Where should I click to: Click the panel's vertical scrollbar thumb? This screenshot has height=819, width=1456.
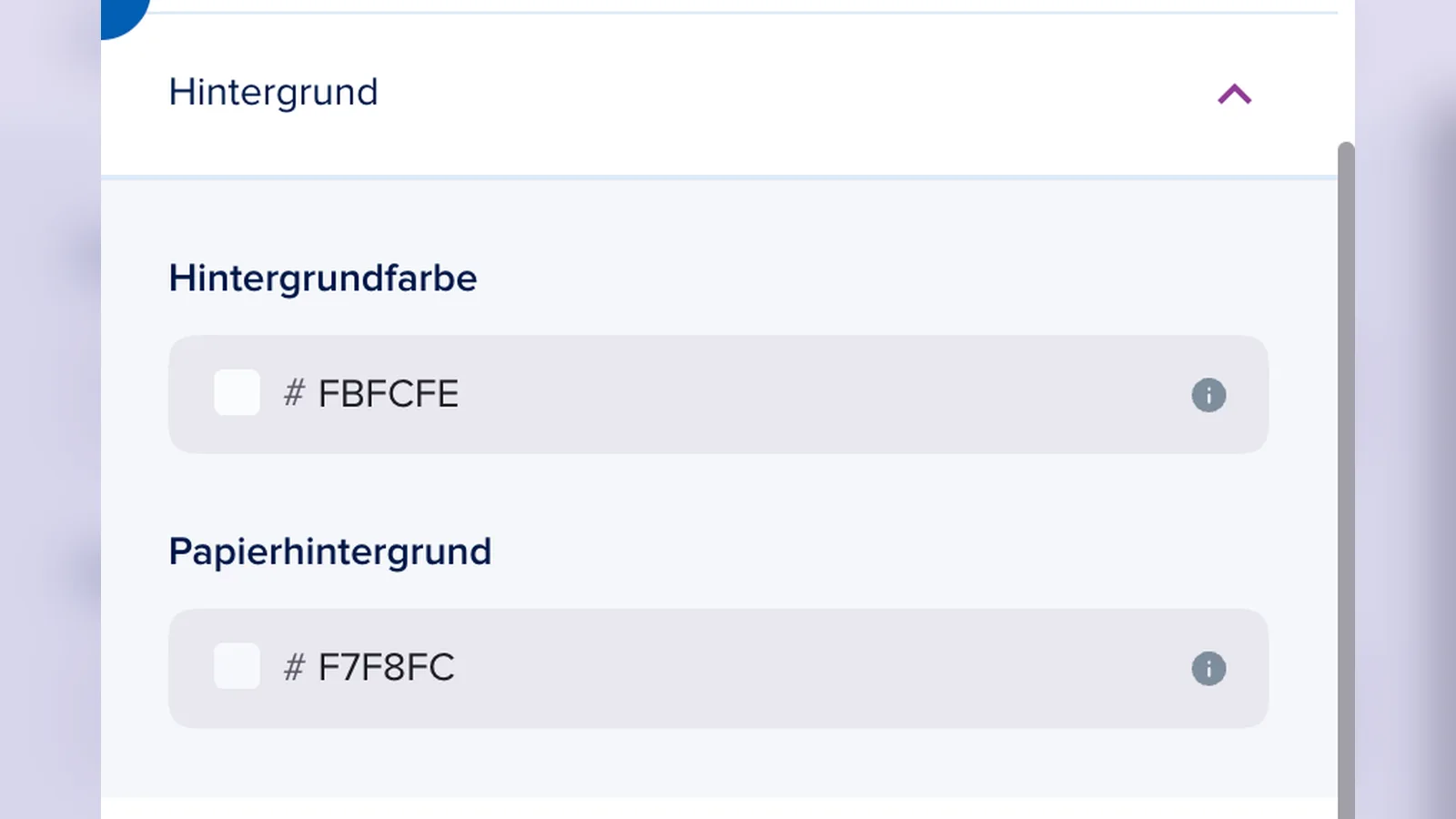click(1346, 480)
